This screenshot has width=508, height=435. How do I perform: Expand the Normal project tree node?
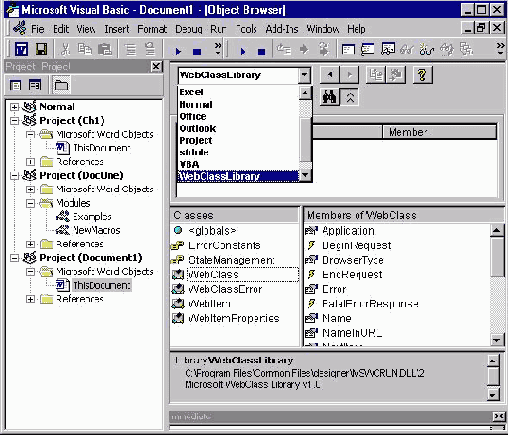[x=14, y=107]
